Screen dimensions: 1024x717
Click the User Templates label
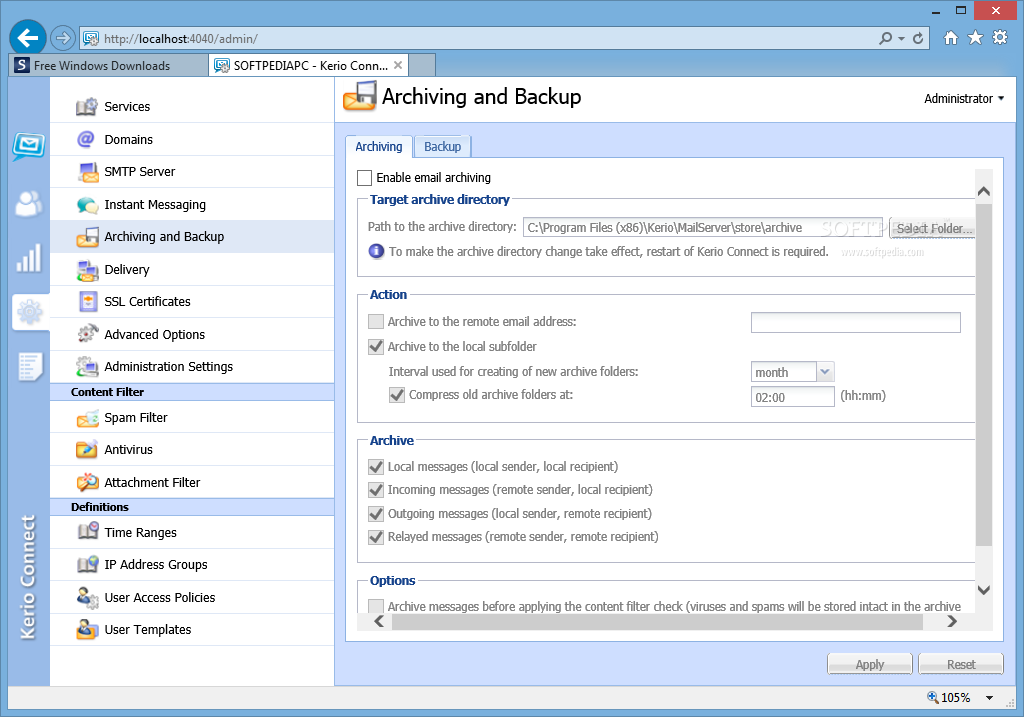[148, 629]
